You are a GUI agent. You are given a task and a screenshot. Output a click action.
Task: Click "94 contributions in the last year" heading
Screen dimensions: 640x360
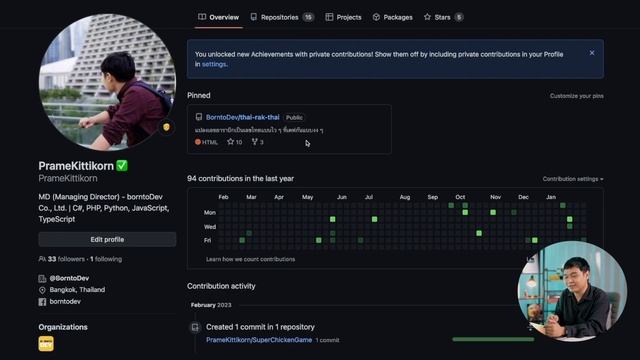pos(240,178)
